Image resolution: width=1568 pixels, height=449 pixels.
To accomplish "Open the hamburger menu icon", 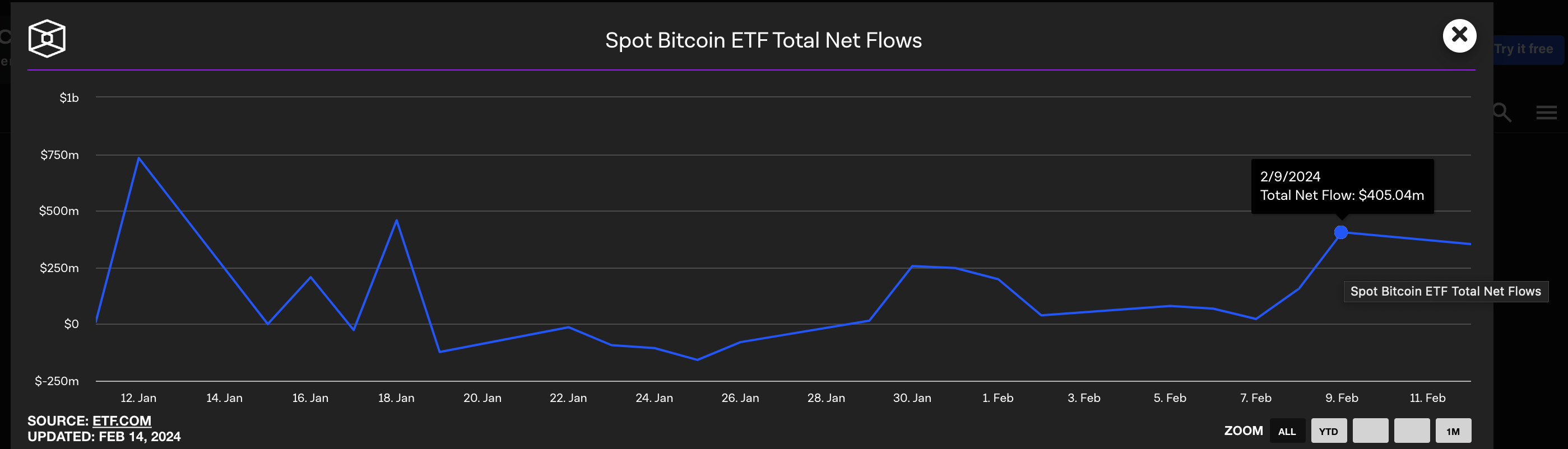I will point(1546,113).
